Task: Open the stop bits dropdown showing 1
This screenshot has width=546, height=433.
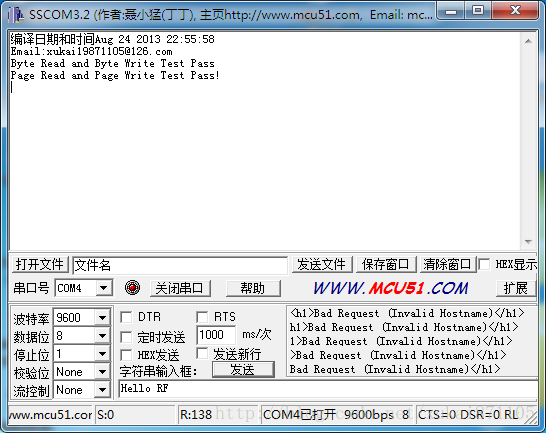Action: pyautogui.click(x=102, y=354)
